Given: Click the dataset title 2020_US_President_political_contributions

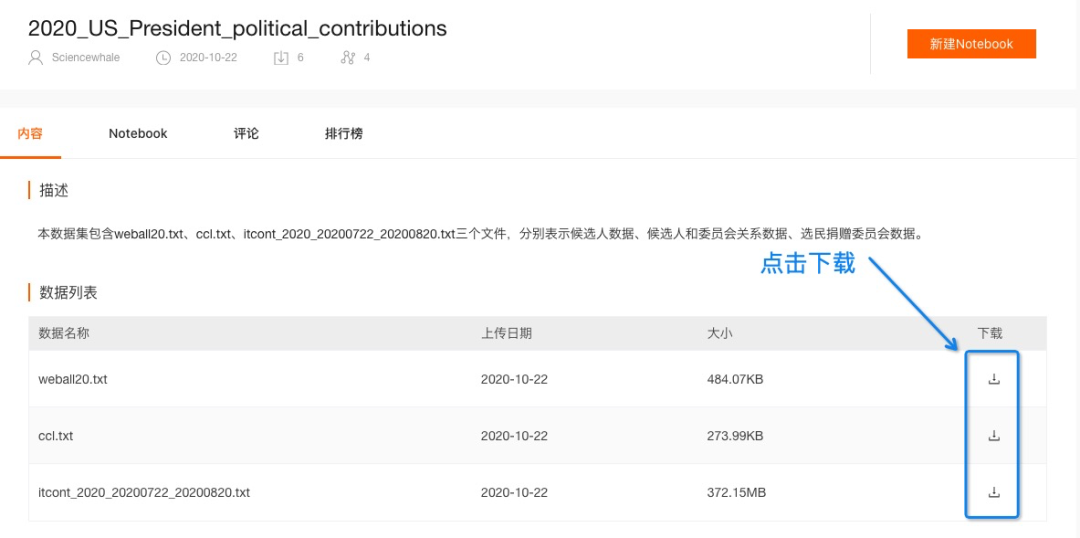Looking at the screenshot, I should (237, 28).
